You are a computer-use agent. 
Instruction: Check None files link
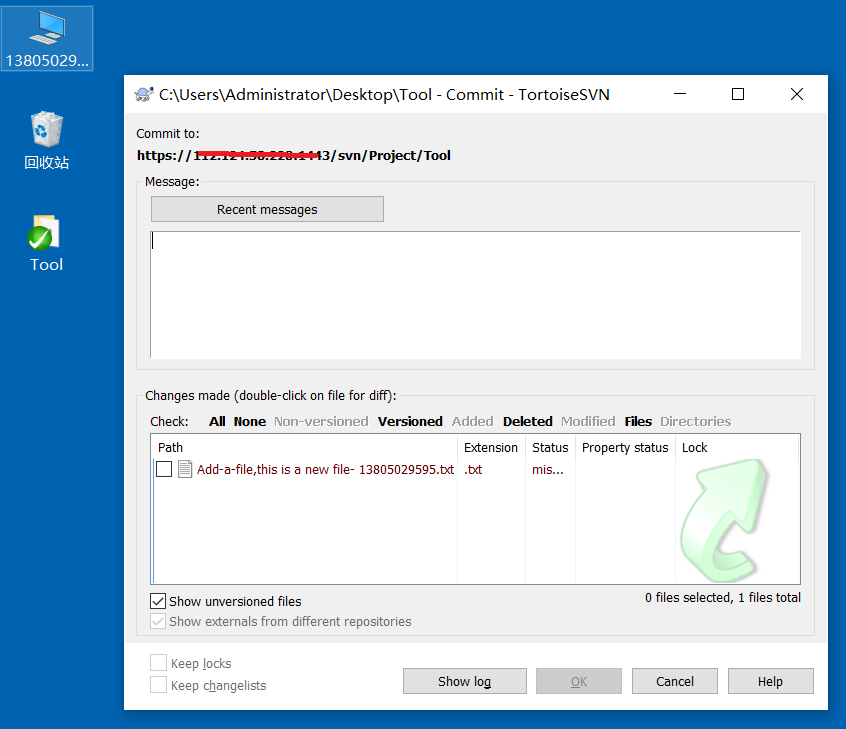tap(250, 421)
